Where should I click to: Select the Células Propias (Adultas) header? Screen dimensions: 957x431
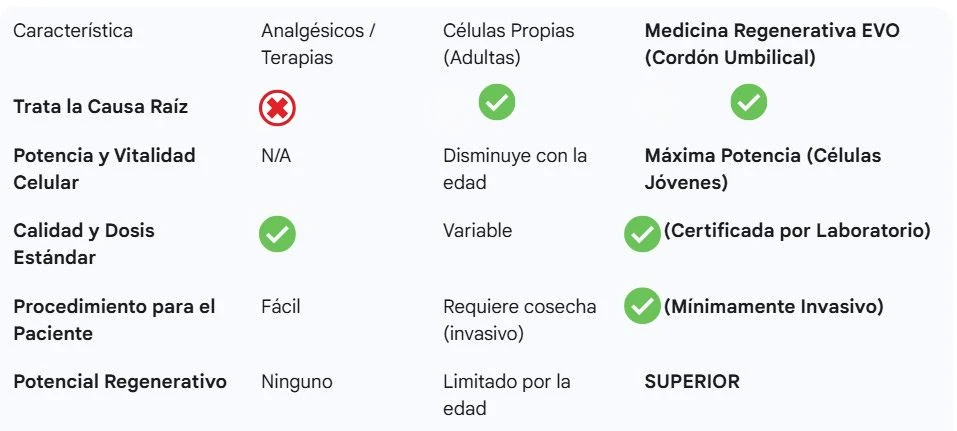pyautogui.click(x=509, y=44)
